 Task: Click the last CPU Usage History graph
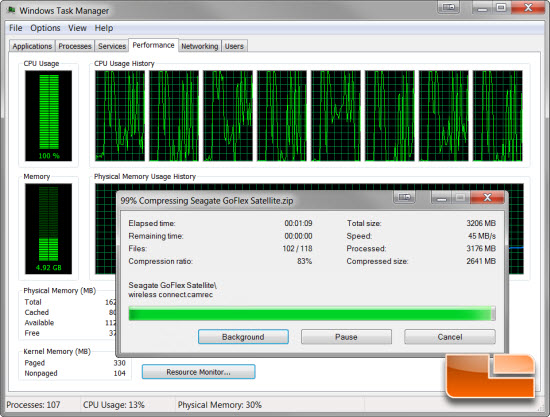point(497,116)
